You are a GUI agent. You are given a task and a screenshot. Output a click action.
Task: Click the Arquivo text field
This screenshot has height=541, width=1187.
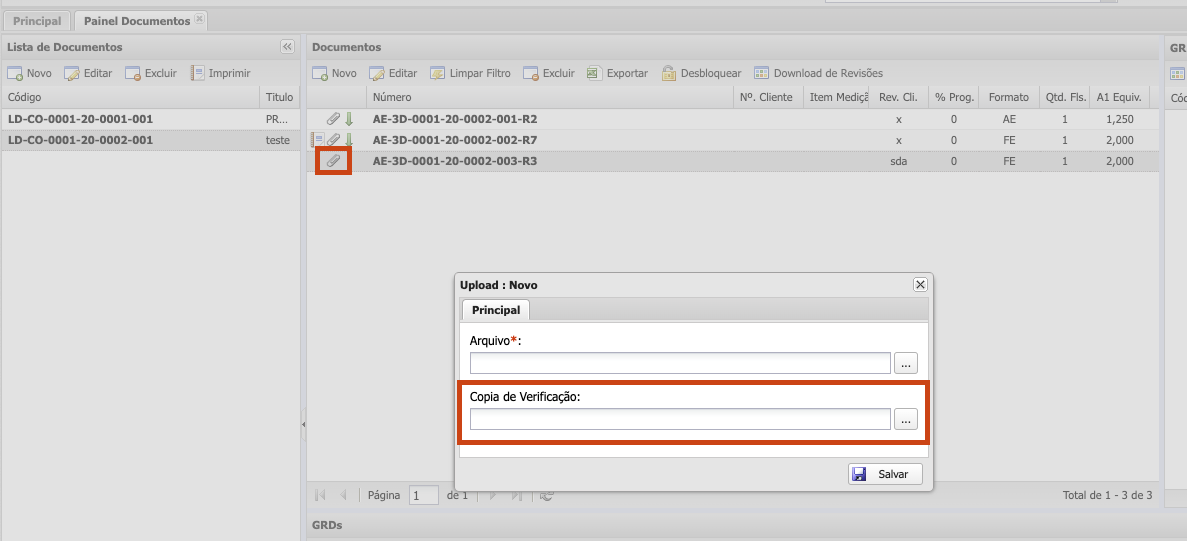(x=680, y=363)
